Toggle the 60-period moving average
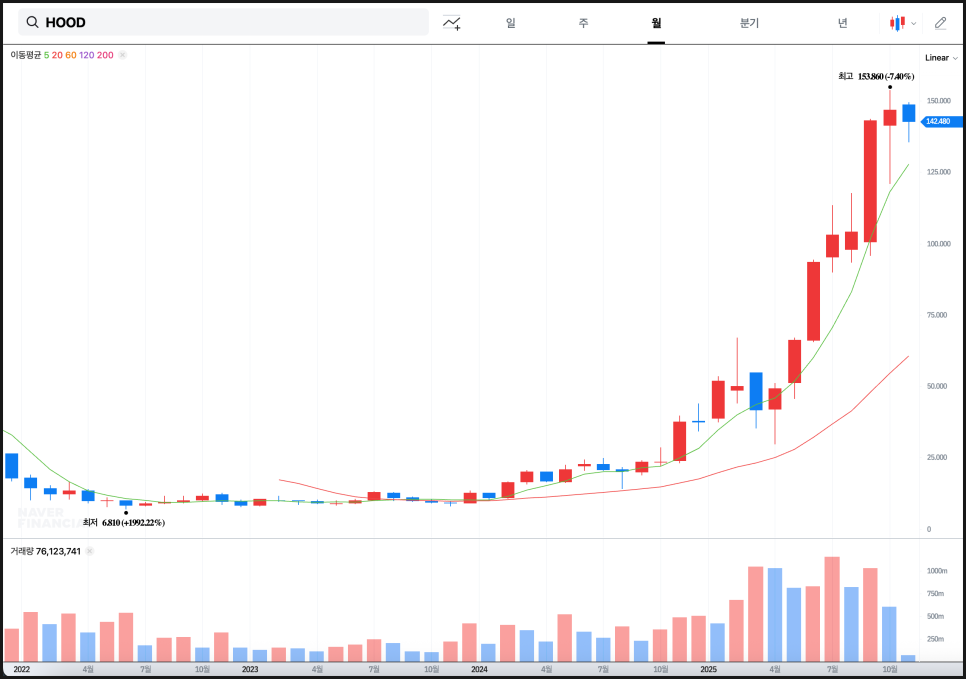The width and height of the screenshot is (966, 679). point(70,55)
